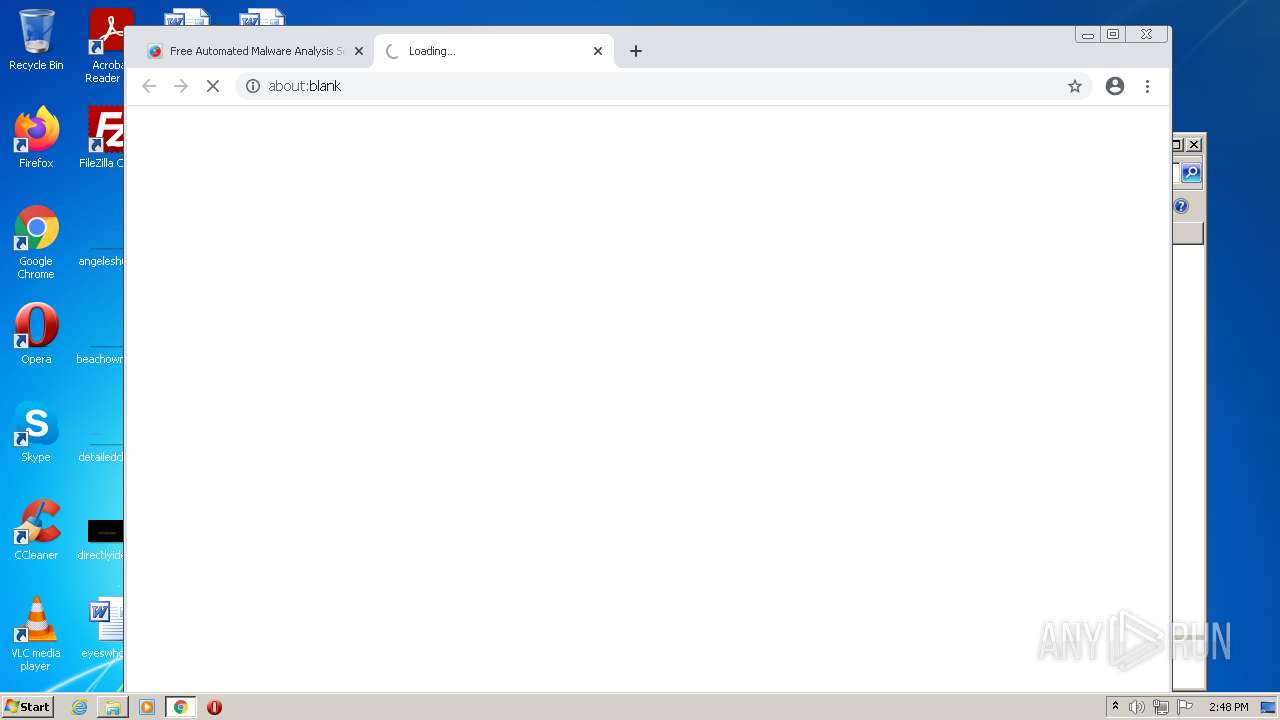Open Chrome three-dot menu
Image resolution: width=1280 pixels, height=720 pixels.
(x=1148, y=86)
